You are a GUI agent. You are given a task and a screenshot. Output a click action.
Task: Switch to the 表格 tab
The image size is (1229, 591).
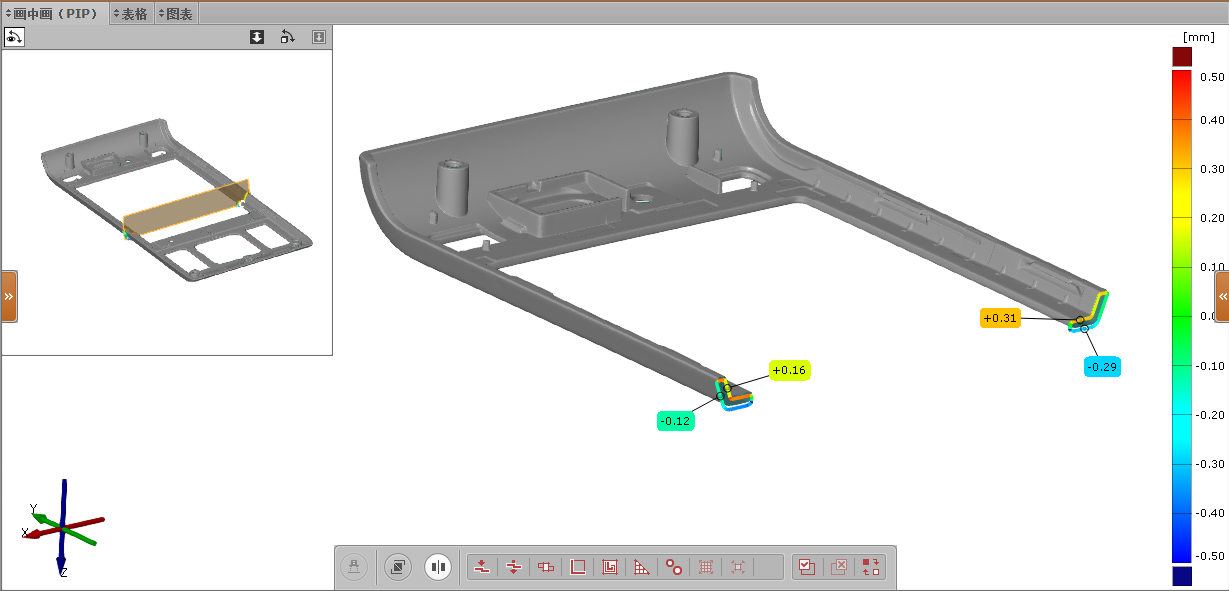[131, 13]
